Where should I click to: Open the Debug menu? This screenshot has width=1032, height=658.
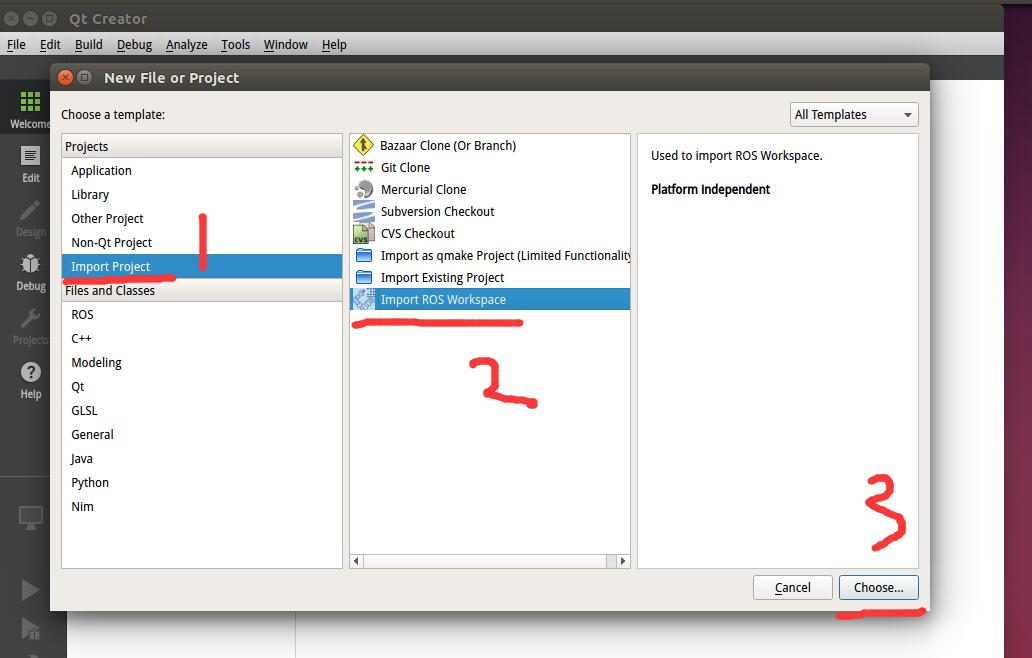coord(134,45)
